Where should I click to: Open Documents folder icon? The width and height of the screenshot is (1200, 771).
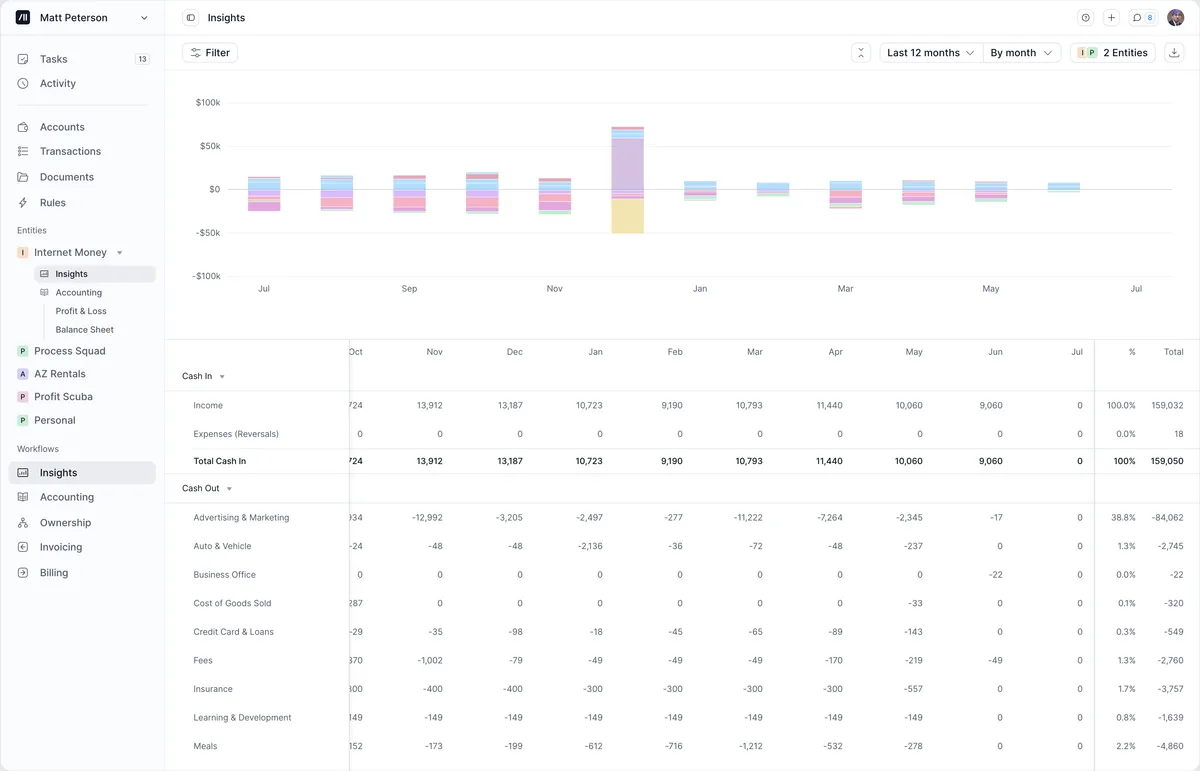pos(23,177)
